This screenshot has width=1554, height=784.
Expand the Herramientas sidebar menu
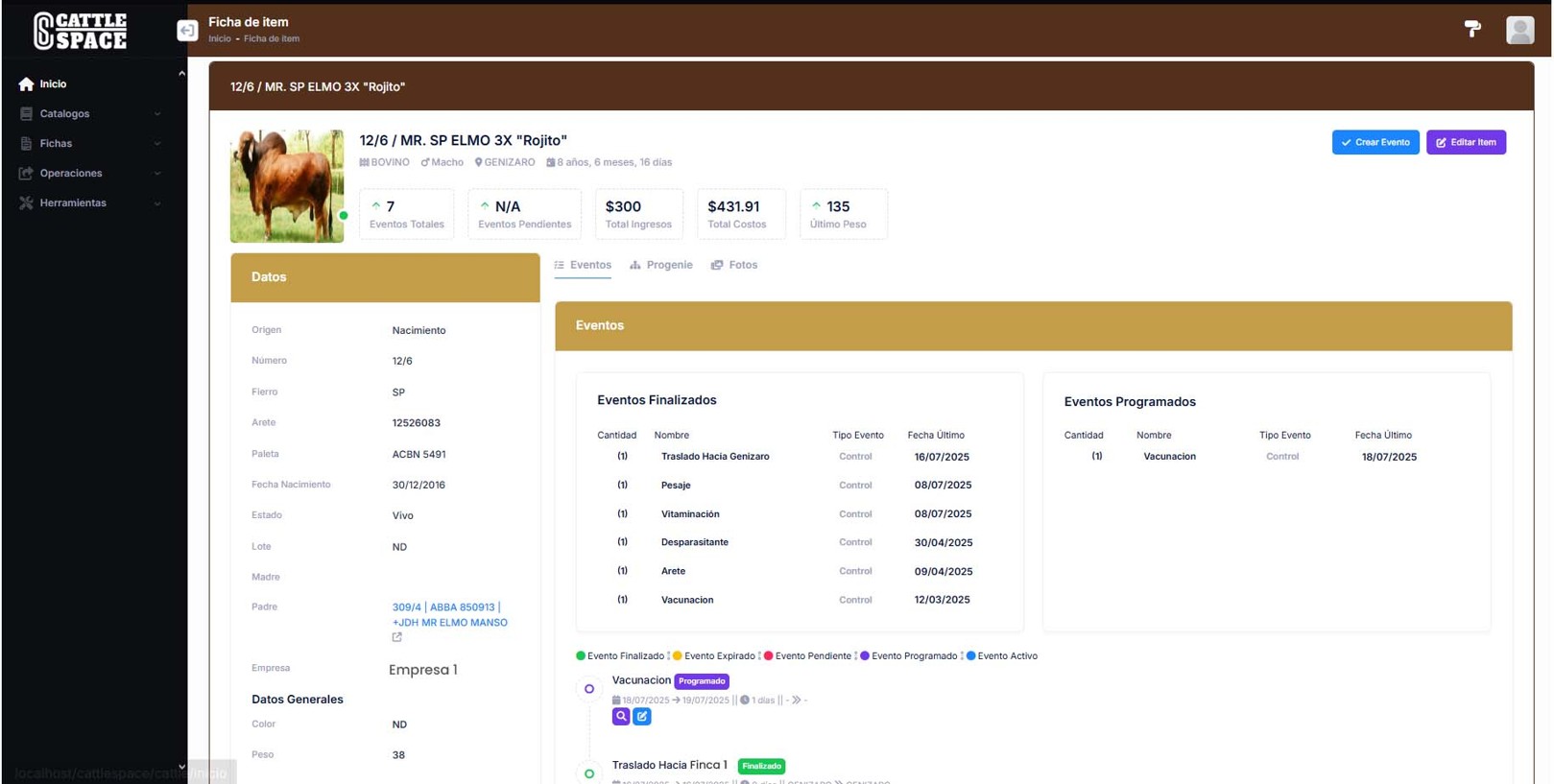73,203
